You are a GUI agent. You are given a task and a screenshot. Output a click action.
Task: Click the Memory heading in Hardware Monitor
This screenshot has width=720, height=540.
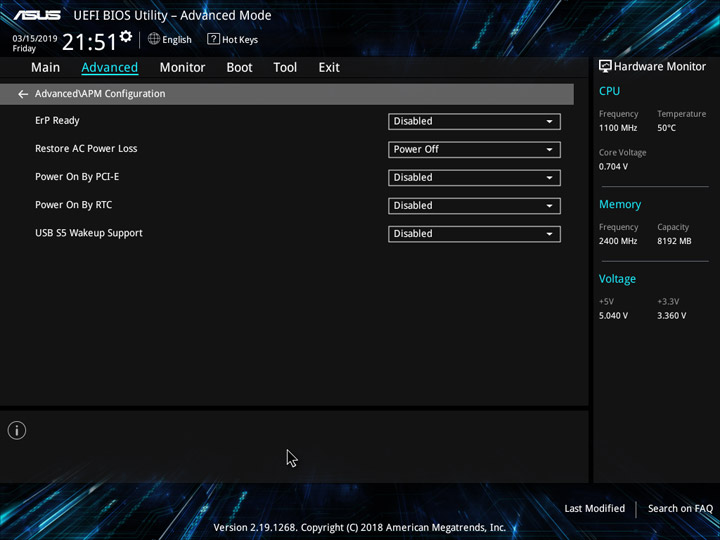click(x=620, y=204)
